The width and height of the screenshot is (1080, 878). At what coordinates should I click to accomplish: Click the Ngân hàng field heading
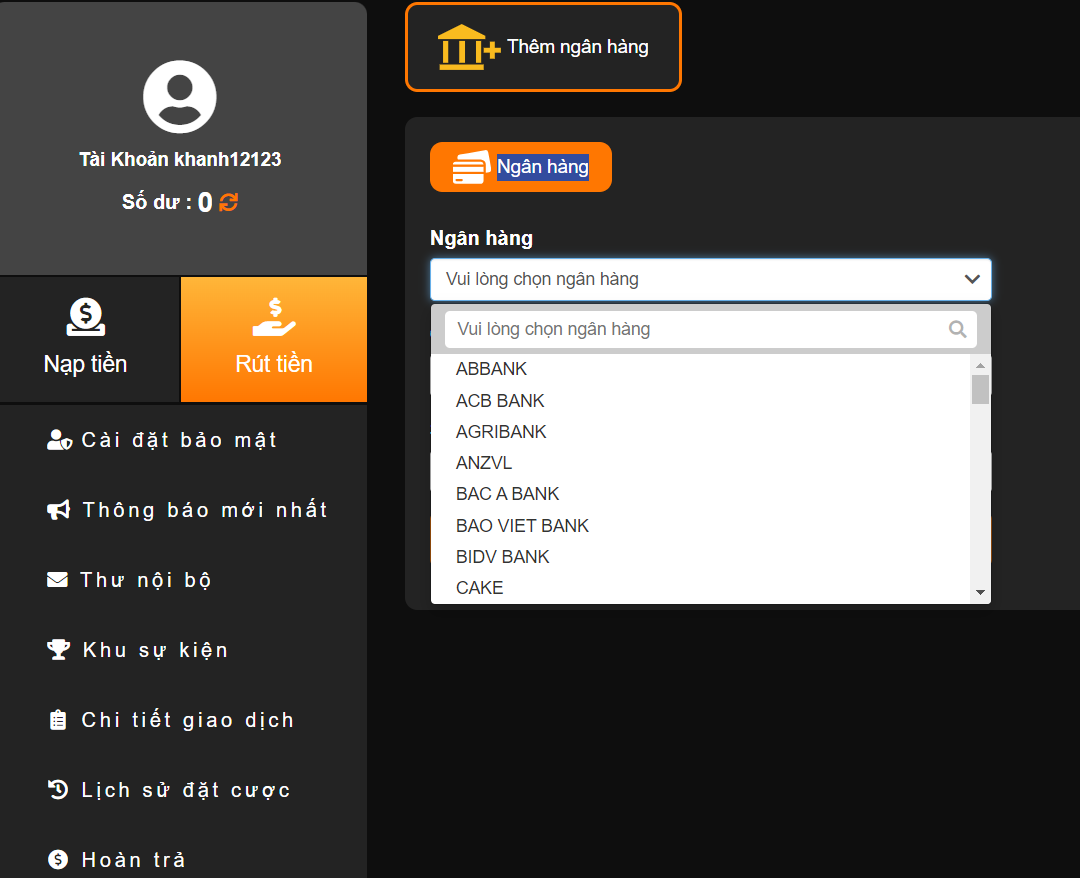pyautogui.click(x=481, y=238)
